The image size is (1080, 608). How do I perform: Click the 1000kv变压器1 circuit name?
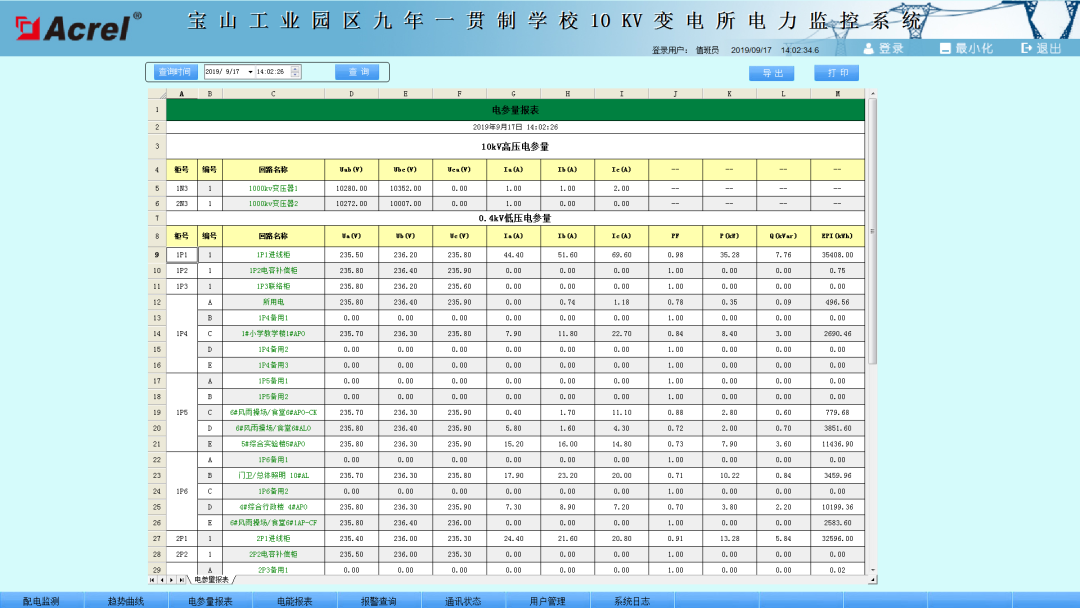[273, 188]
